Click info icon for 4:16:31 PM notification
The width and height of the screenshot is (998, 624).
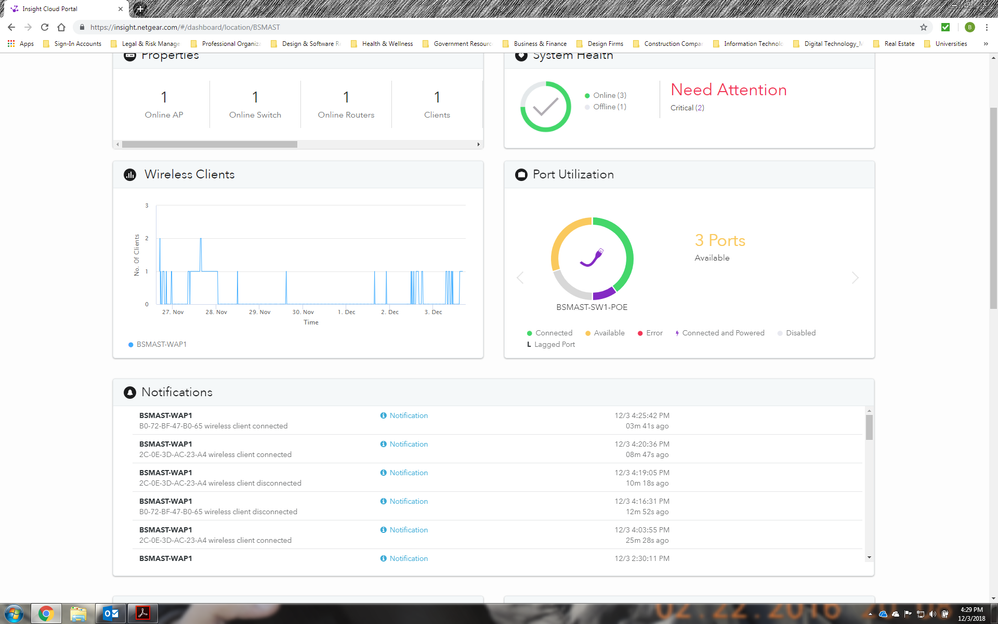click(383, 502)
